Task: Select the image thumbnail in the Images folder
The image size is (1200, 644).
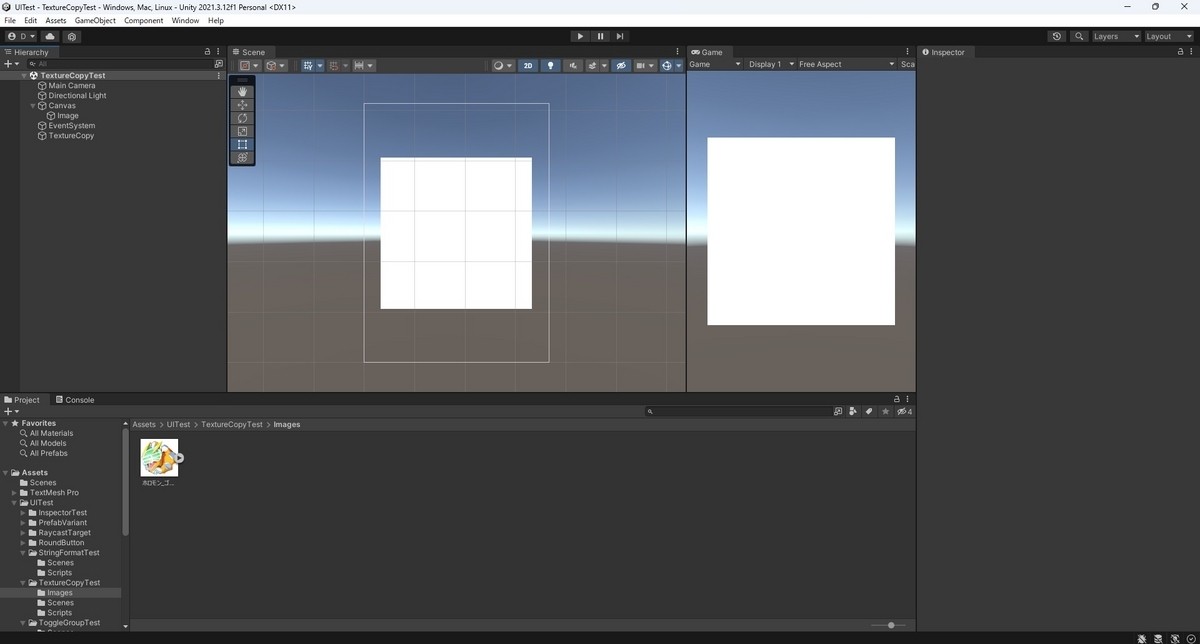Action: coord(159,458)
